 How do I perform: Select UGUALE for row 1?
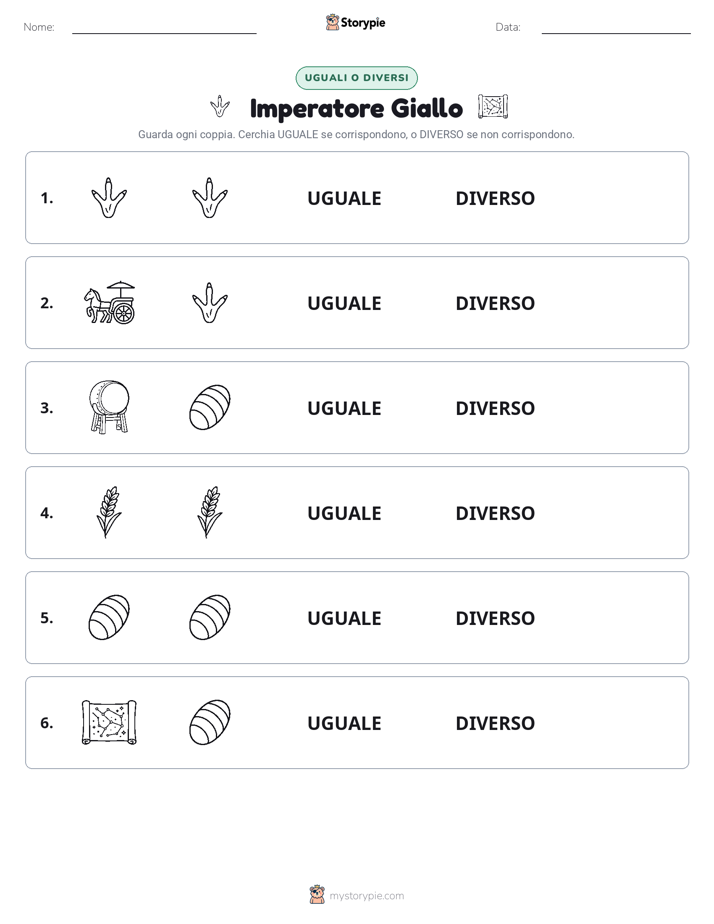coord(344,198)
